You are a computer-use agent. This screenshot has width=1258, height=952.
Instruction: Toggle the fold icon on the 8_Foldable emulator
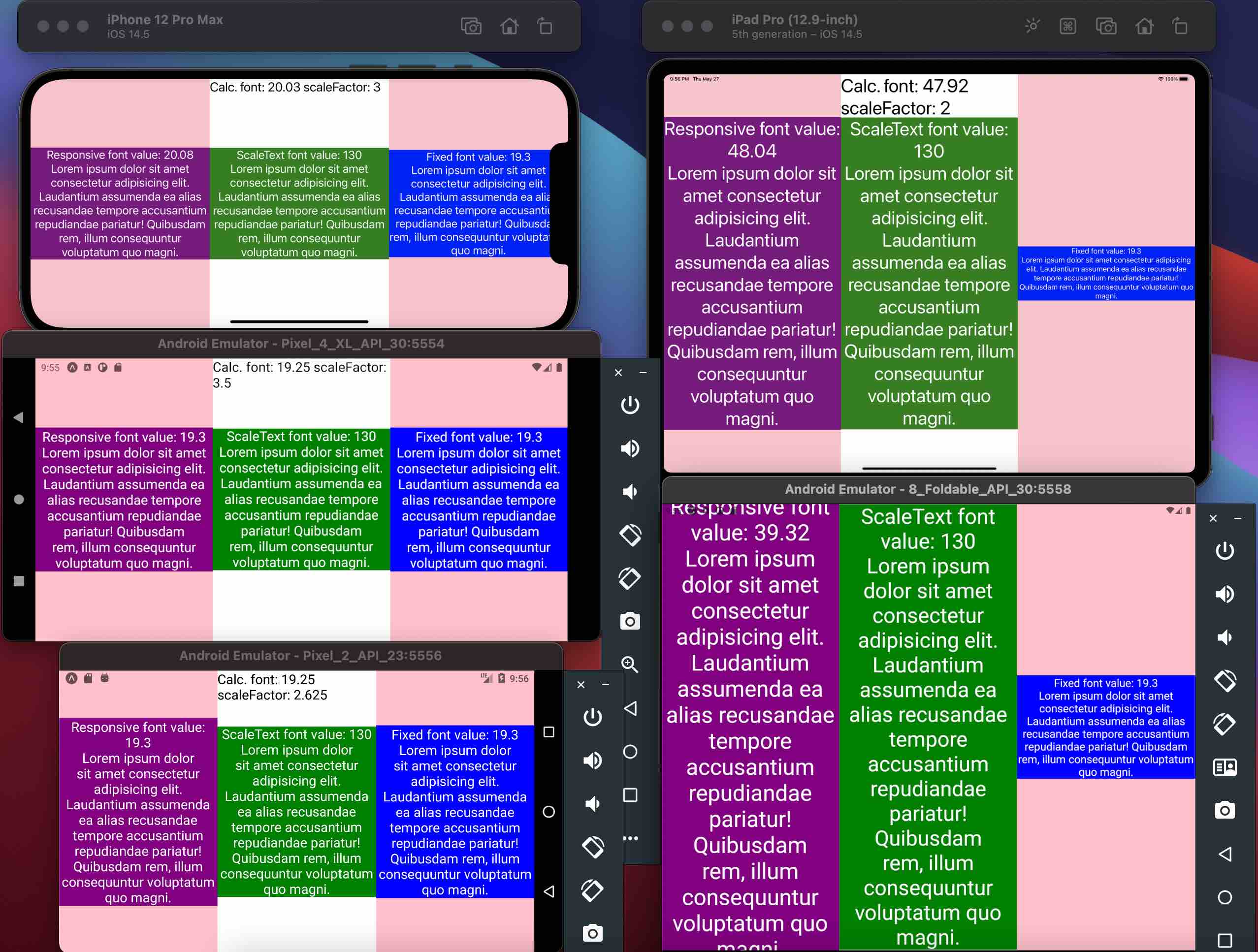click(1225, 768)
